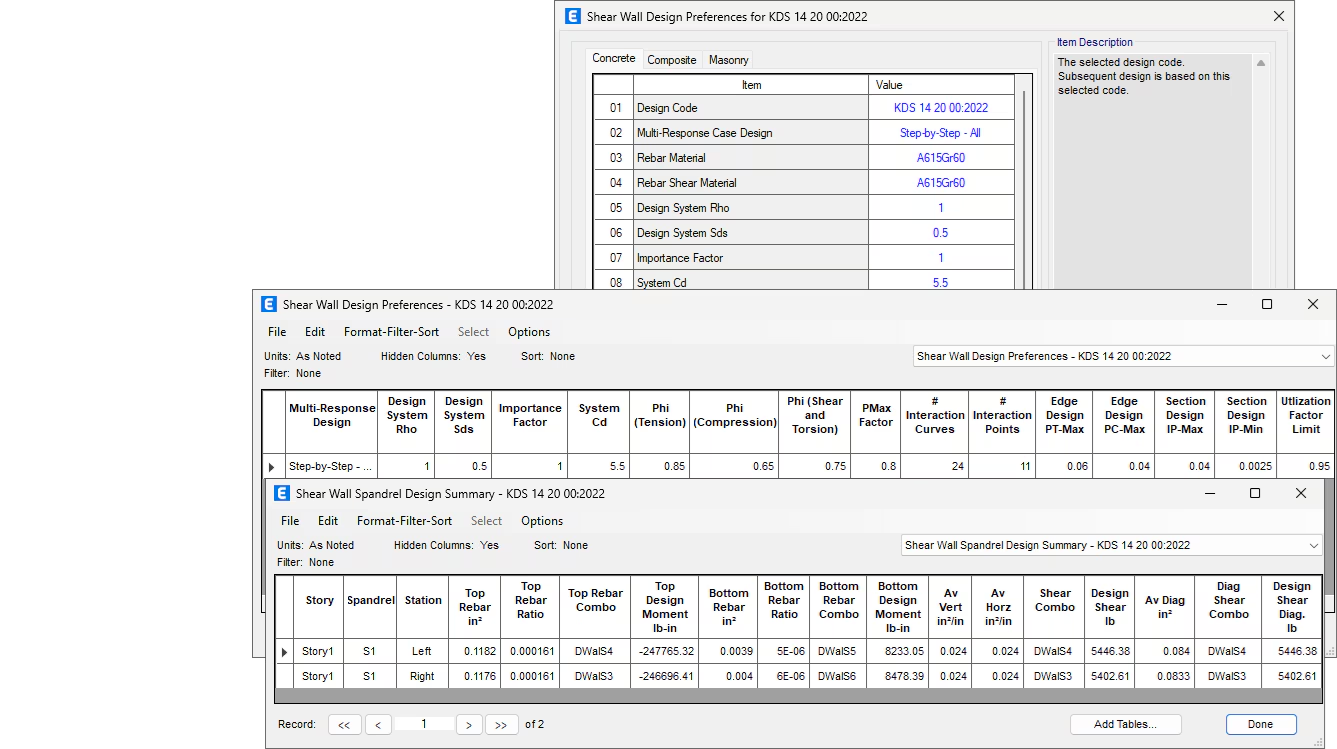Expand the Shear Wall Design Preferences table dropdown
Screen dimensions: 1337x749
[1326, 357]
